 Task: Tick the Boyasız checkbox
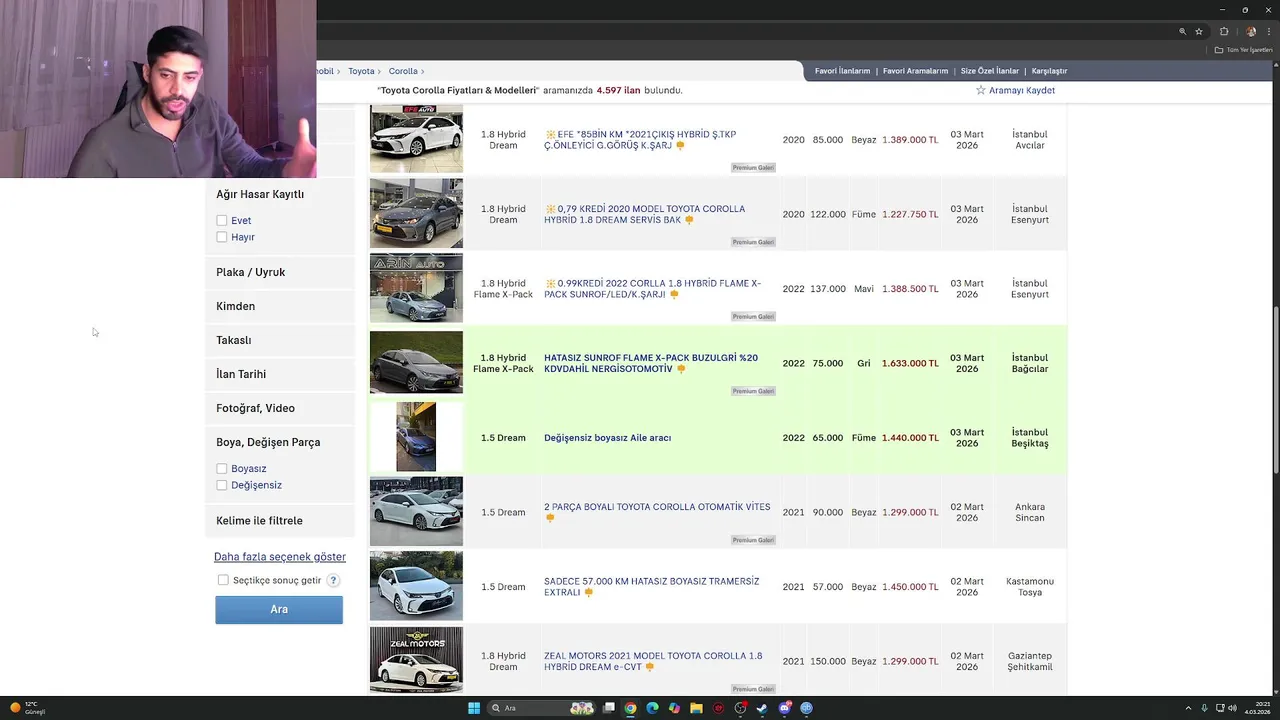click(222, 468)
